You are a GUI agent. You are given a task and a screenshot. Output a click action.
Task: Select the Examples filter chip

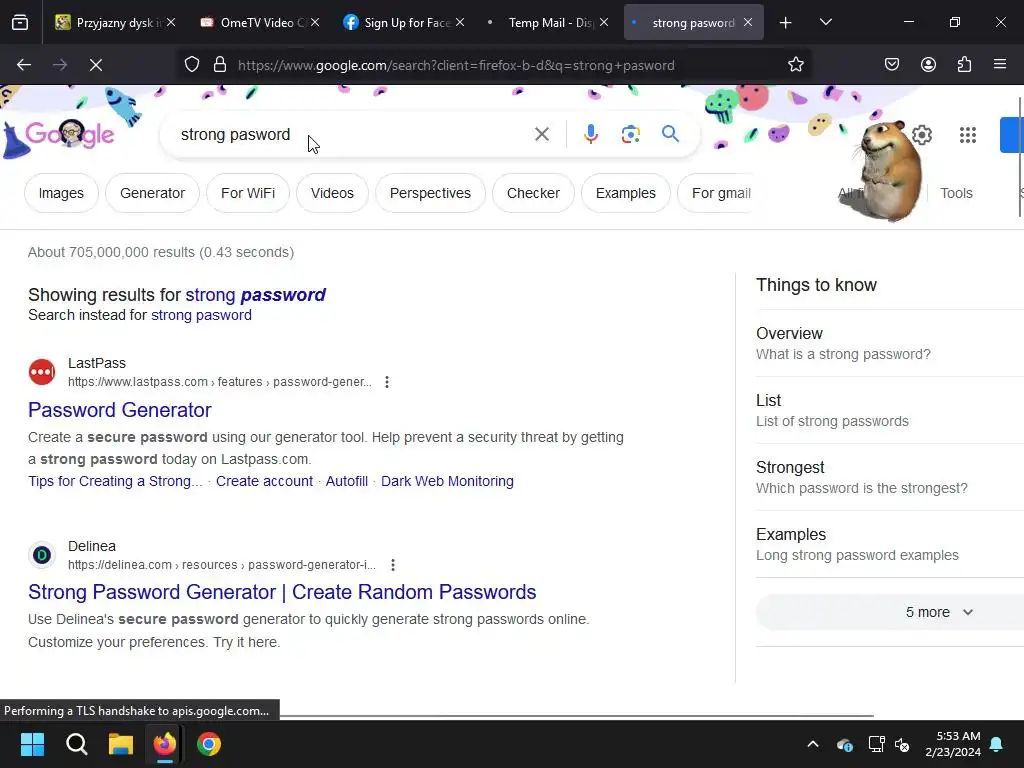tap(626, 193)
